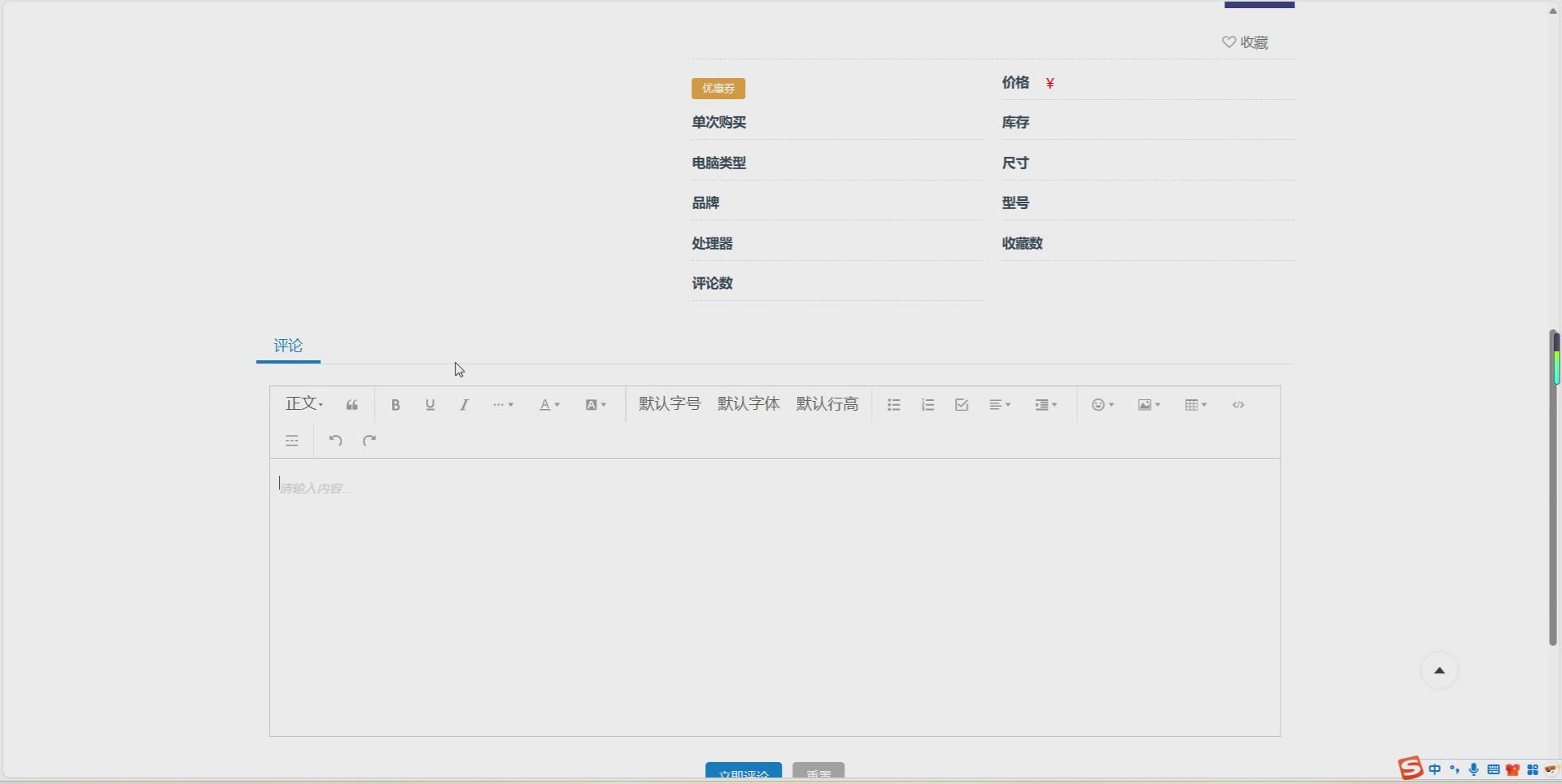
Task: Click the 评论数 label
Action: tap(713, 283)
